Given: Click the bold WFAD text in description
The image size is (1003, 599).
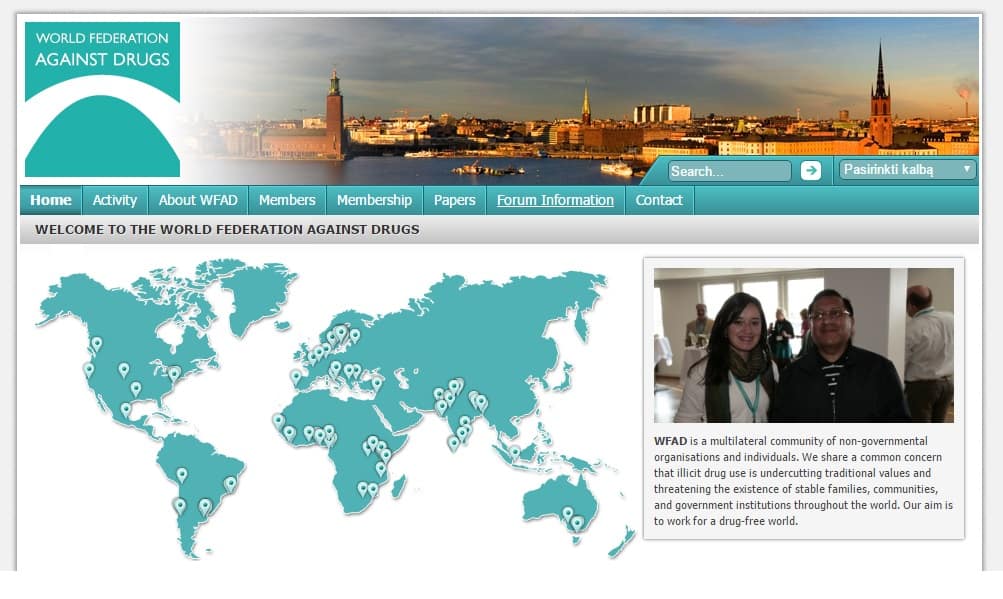Looking at the screenshot, I should click(670, 441).
